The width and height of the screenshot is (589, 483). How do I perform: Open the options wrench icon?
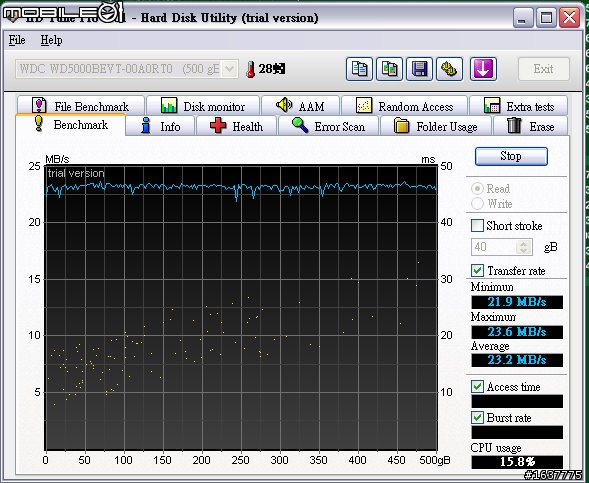point(449,69)
